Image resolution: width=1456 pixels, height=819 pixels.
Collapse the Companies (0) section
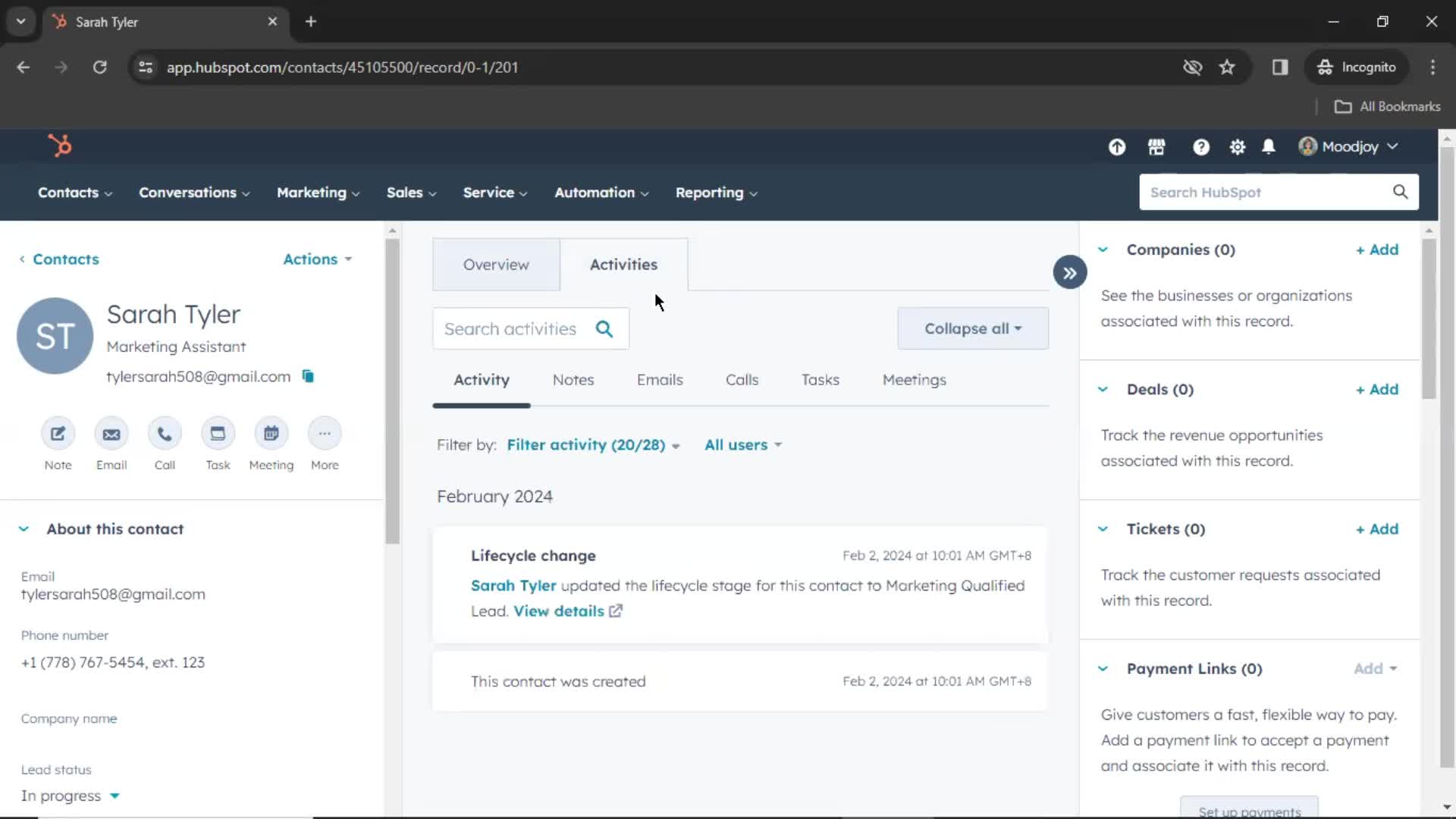[1103, 249]
